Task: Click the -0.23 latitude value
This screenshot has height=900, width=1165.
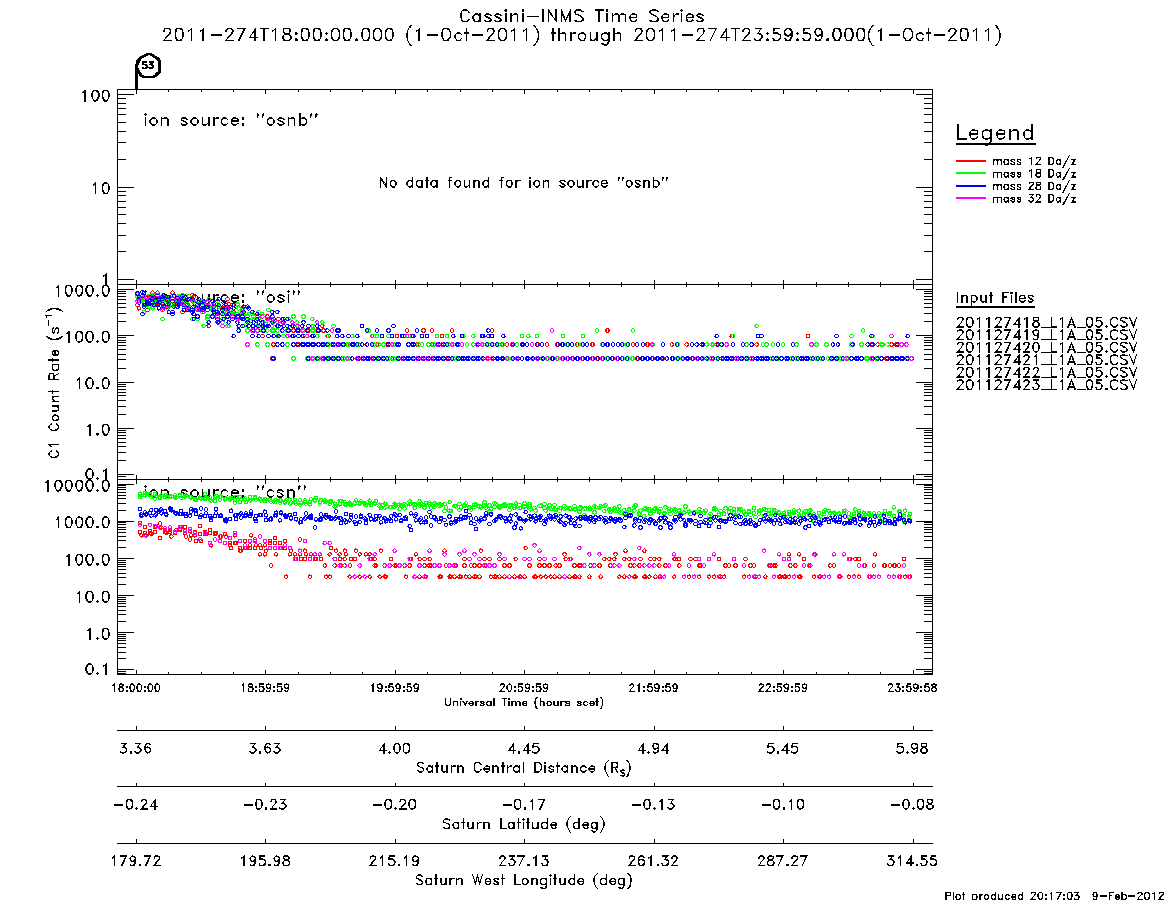Action: tap(265, 805)
